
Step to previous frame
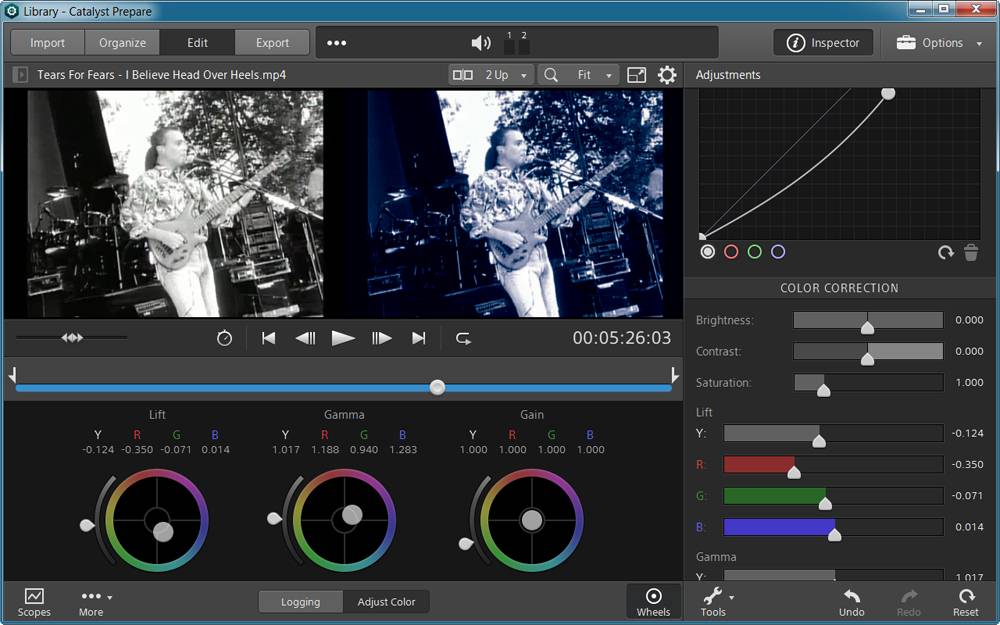pyautogui.click(x=305, y=338)
